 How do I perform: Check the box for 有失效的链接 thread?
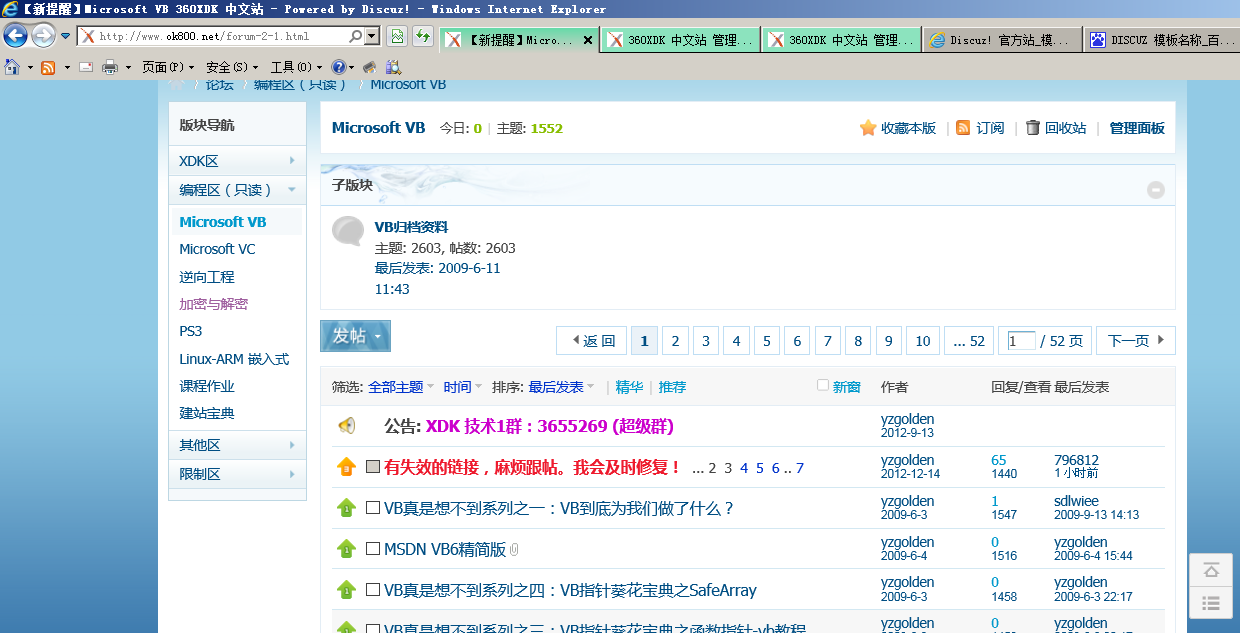pyautogui.click(x=373, y=467)
